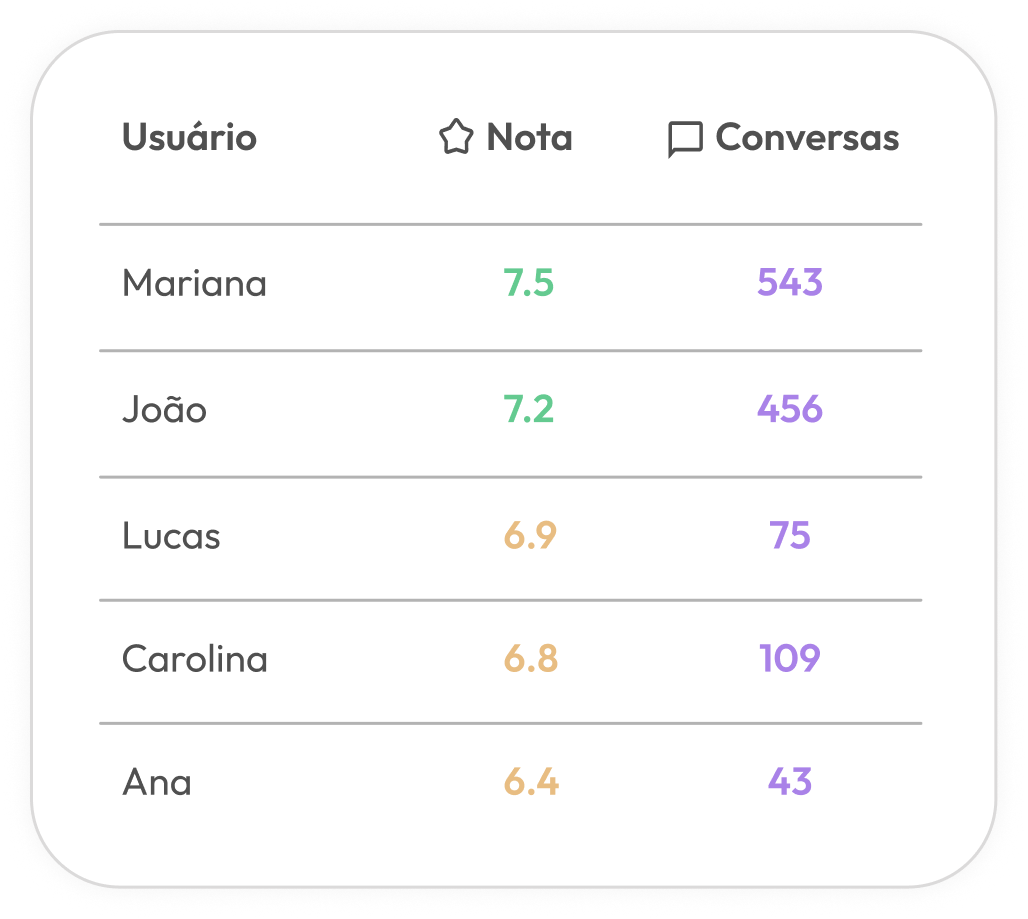Image resolution: width=1028 pixels, height=919 pixels.
Task: Open Mariana's 543 conversations count
Action: pos(790,283)
